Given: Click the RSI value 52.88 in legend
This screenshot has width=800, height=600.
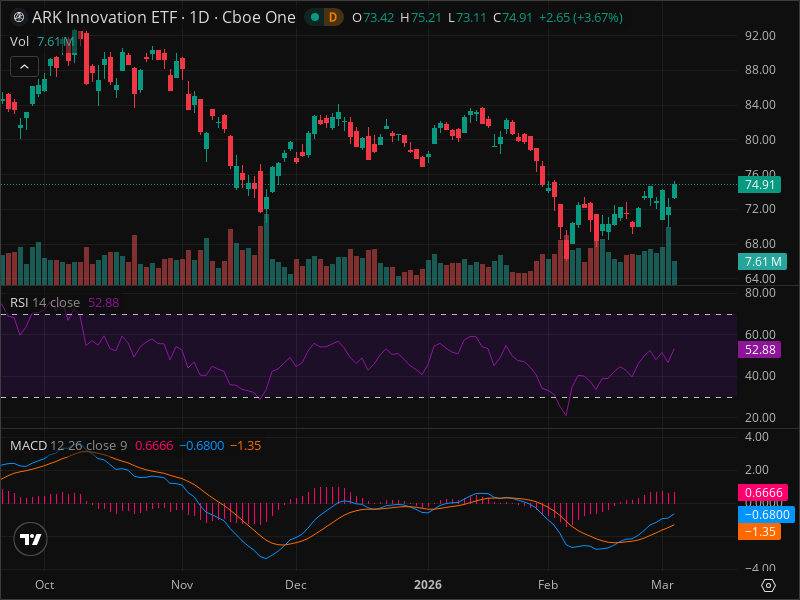Looking at the screenshot, I should coord(104,303).
